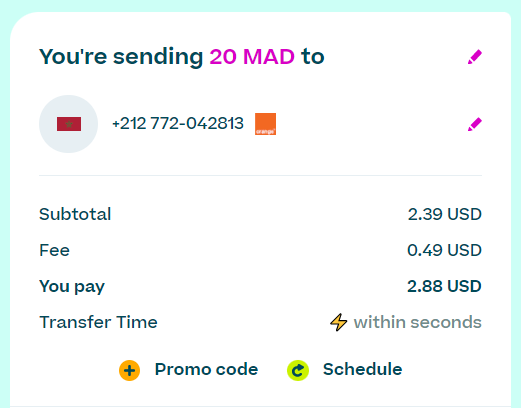The height and width of the screenshot is (408, 521).
Task: Click the You pay 2.88 USD total
Action: pyautogui.click(x=444, y=286)
